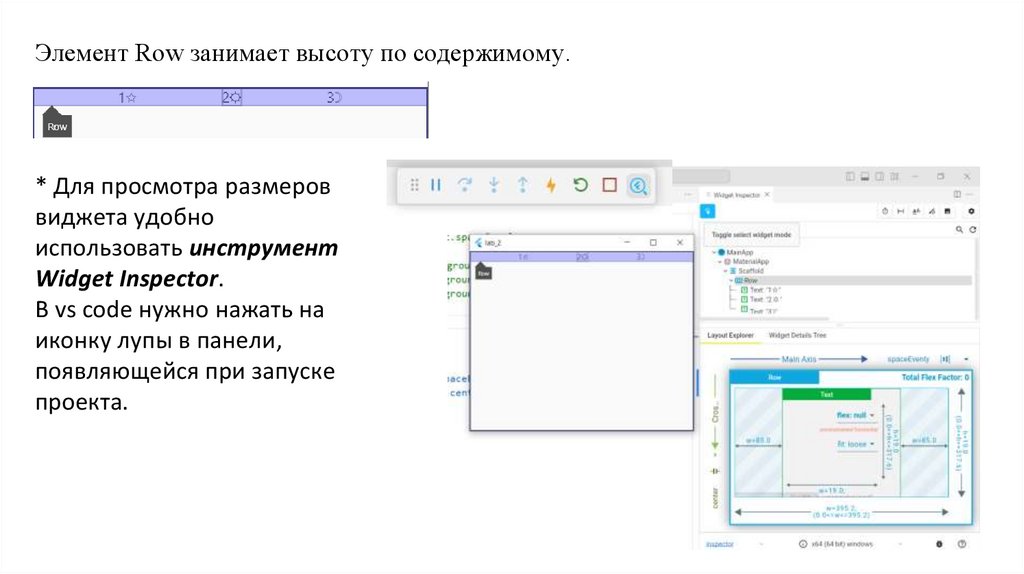
Task: Toggle select widget mode button
Action: pos(708,211)
